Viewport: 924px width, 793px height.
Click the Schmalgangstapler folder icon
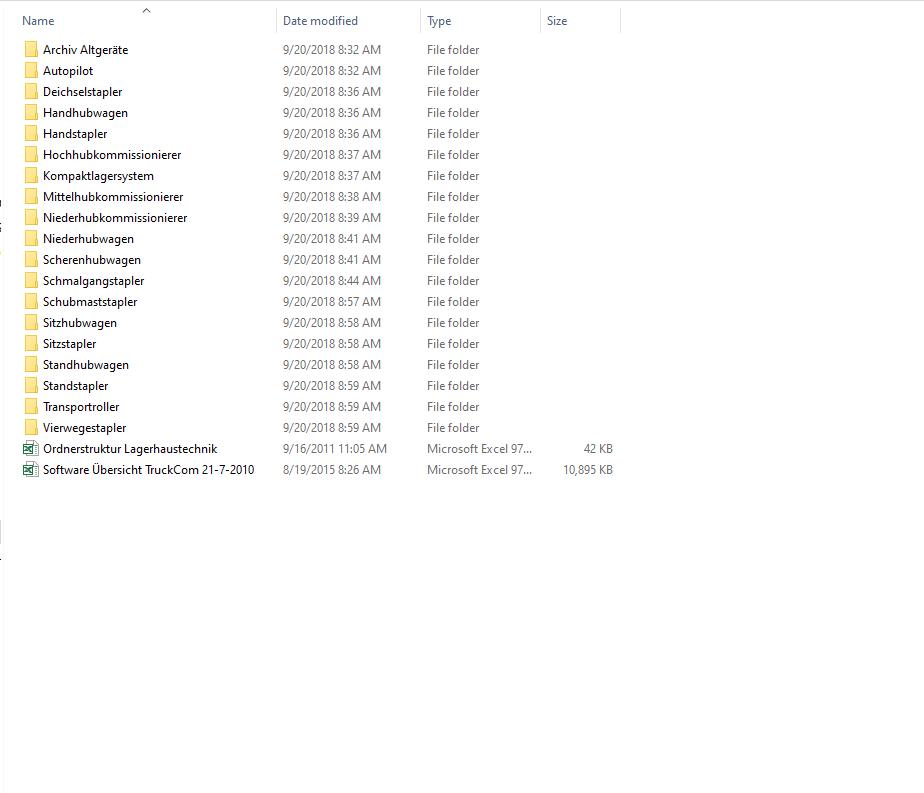[31, 280]
